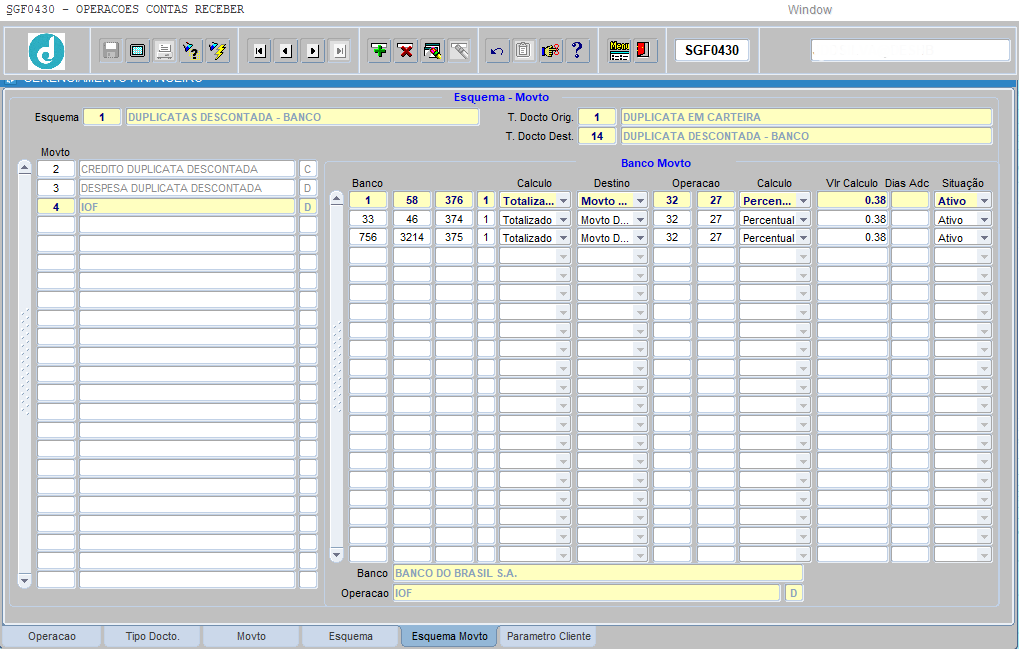Click the flashlight with lightning bolt icon
Image resolution: width=1019 pixels, height=649 pixels.
(218, 50)
